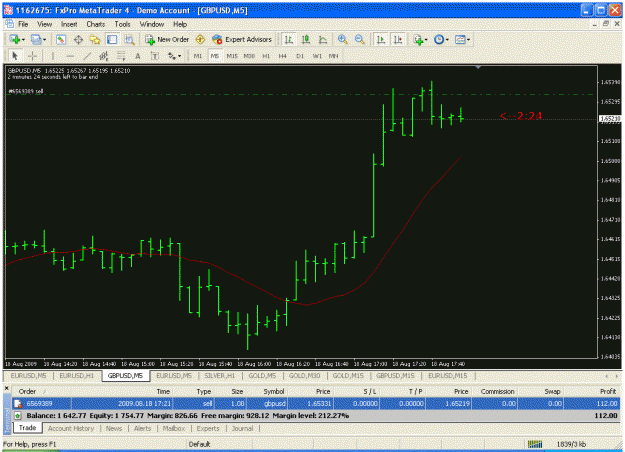
Task: Switch timeframe to M1
Action: 198,56
